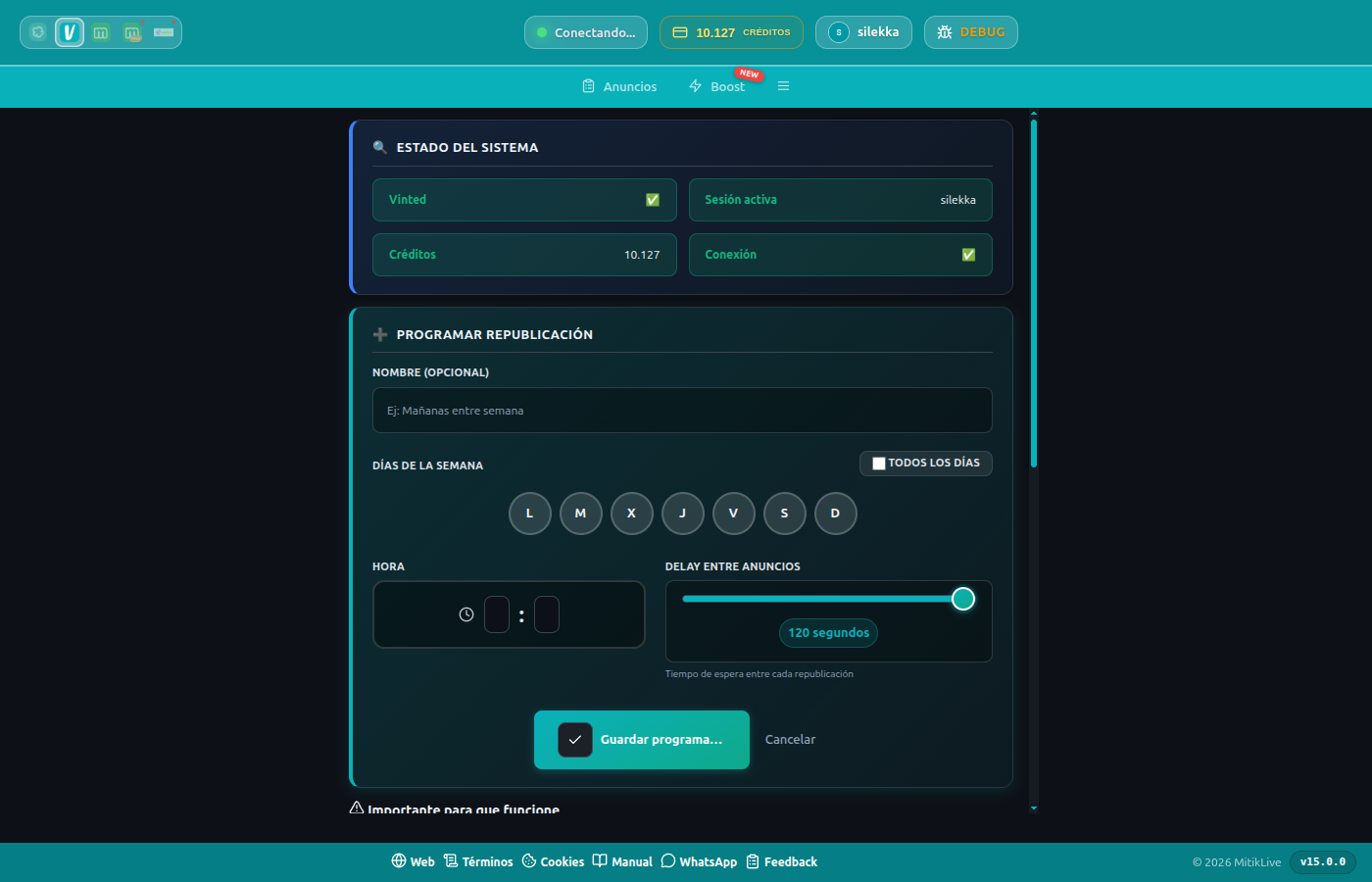Click the checkmark icon on Guardar button
The width and height of the screenshot is (1372, 882).
tap(575, 740)
